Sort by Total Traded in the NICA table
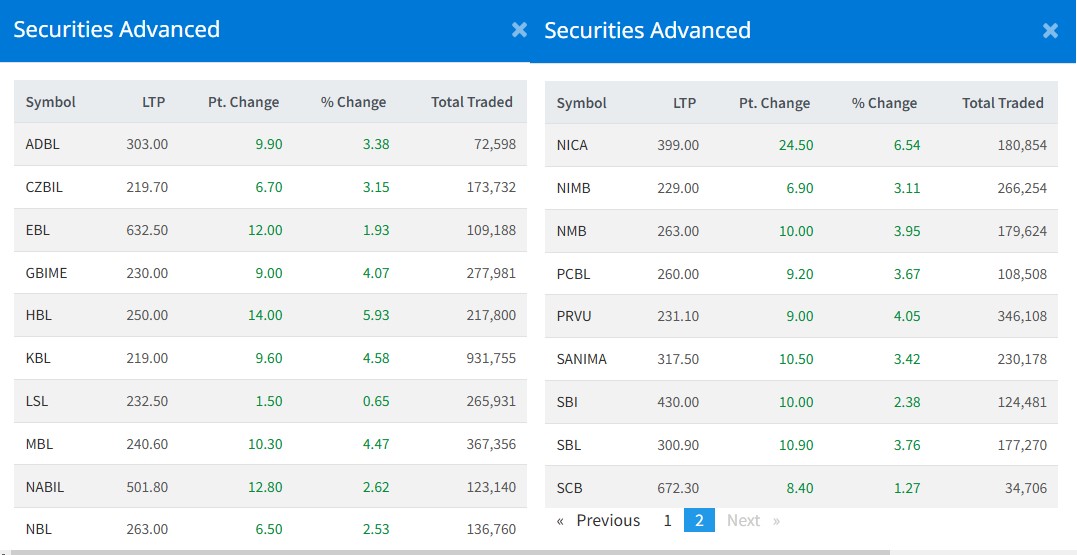 (x=1002, y=103)
